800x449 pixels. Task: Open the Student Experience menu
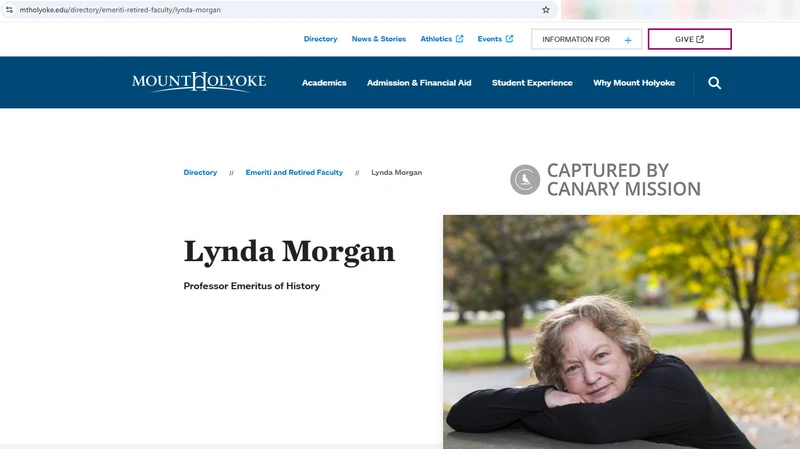pyautogui.click(x=532, y=83)
